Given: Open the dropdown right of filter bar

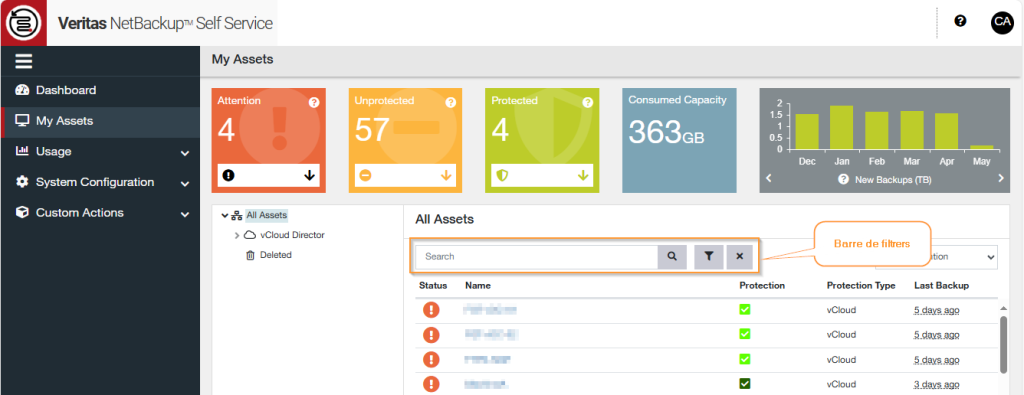Looking at the screenshot, I should click(936, 257).
